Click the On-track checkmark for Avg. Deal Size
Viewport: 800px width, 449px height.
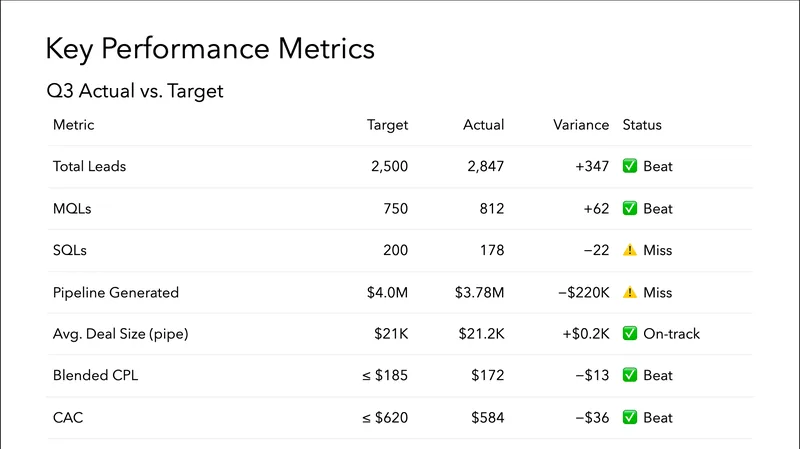coord(630,334)
